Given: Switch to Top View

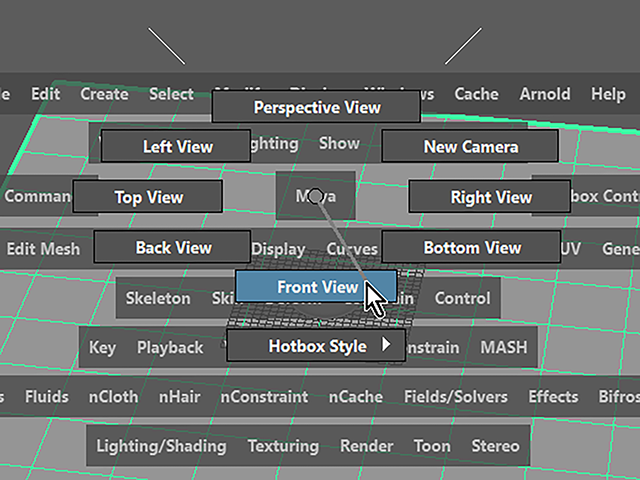Looking at the screenshot, I should [x=148, y=197].
